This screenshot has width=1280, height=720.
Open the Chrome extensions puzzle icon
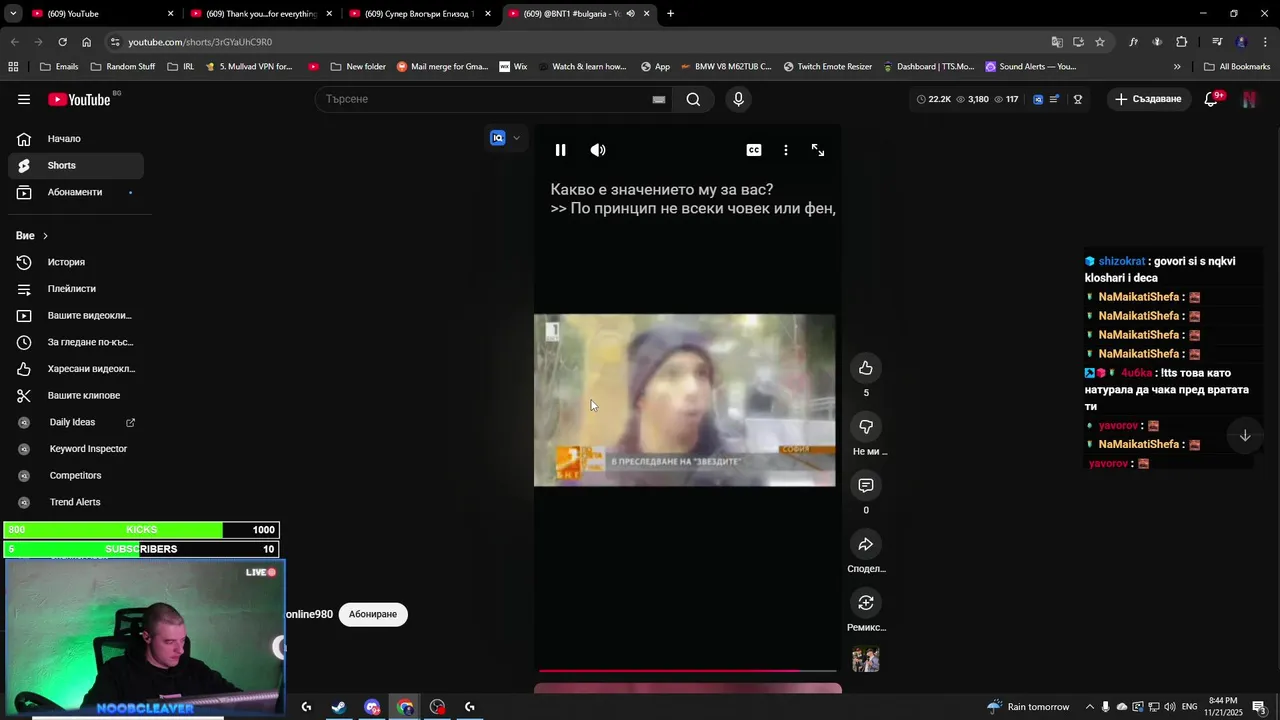[1182, 42]
